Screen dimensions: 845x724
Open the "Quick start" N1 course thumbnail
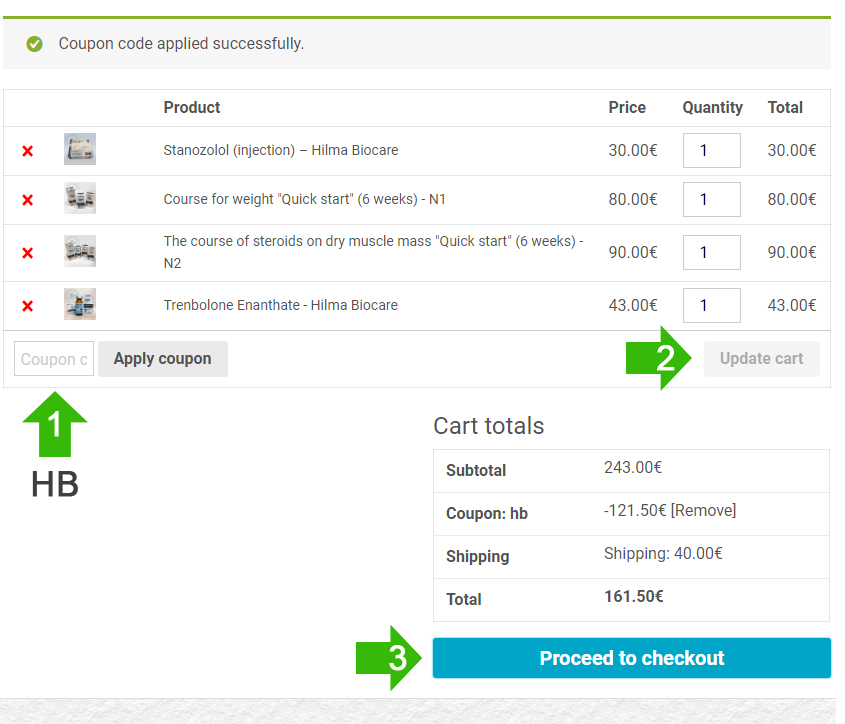point(80,199)
